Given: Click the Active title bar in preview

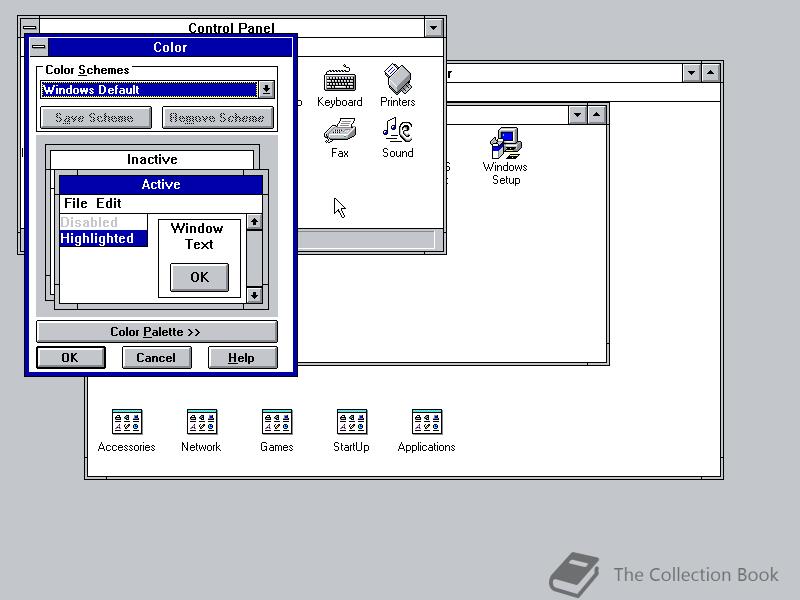Looking at the screenshot, I should click(x=161, y=184).
